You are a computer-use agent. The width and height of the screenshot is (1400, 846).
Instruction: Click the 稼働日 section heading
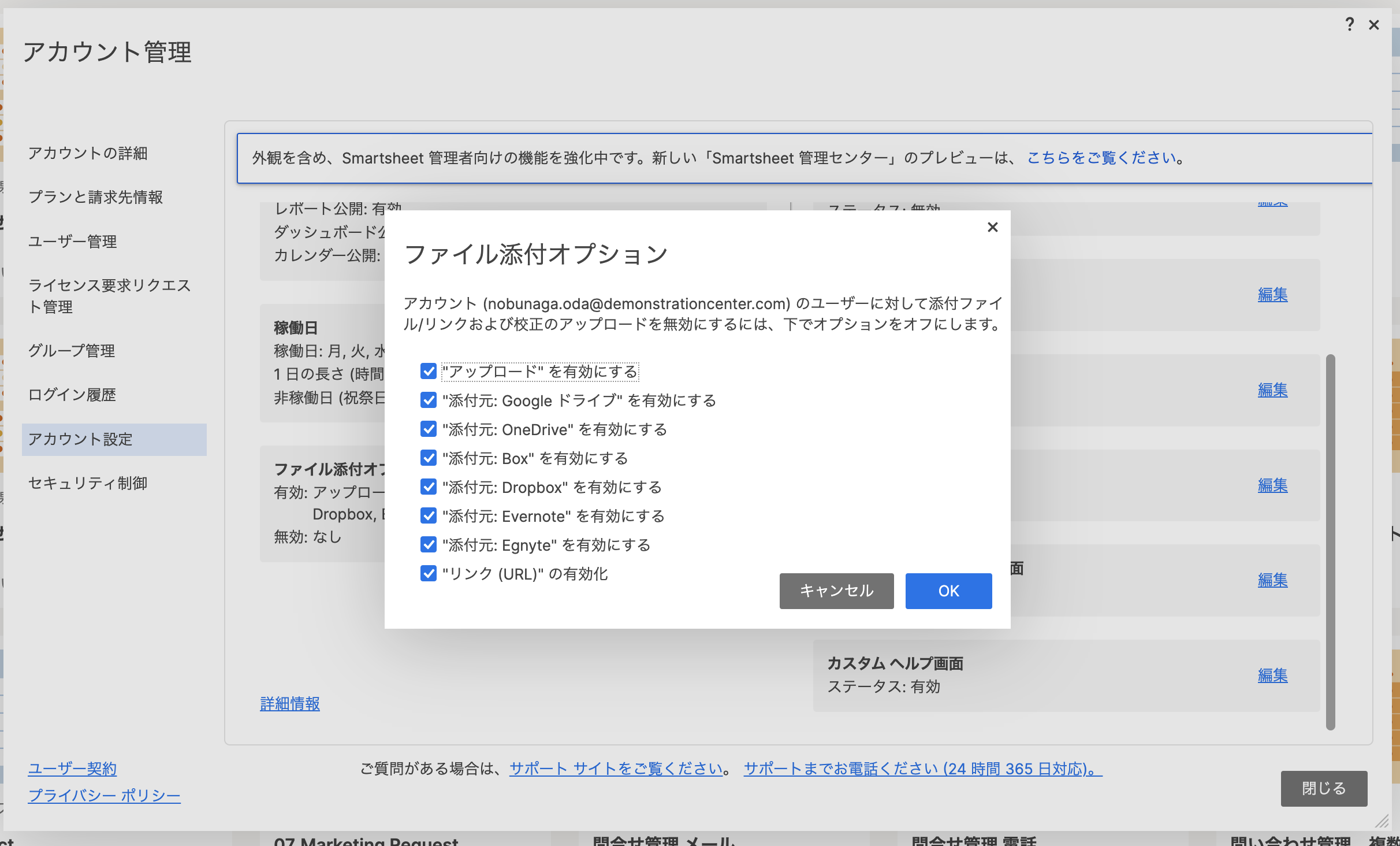296,328
